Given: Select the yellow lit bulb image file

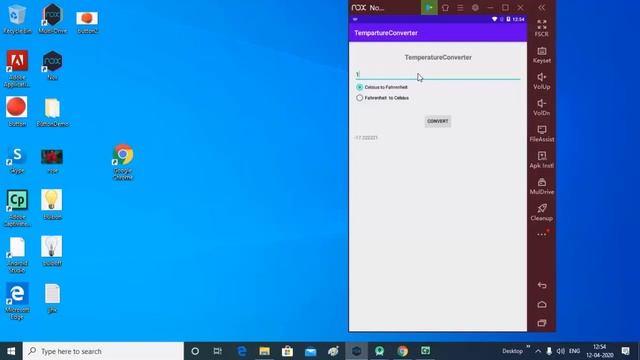Looking at the screenshot, I should pyautogui.click(x=52, y=204).
